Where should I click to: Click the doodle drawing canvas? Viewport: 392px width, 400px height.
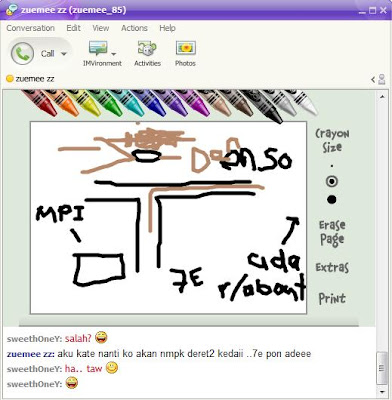[x=168, y=218]
